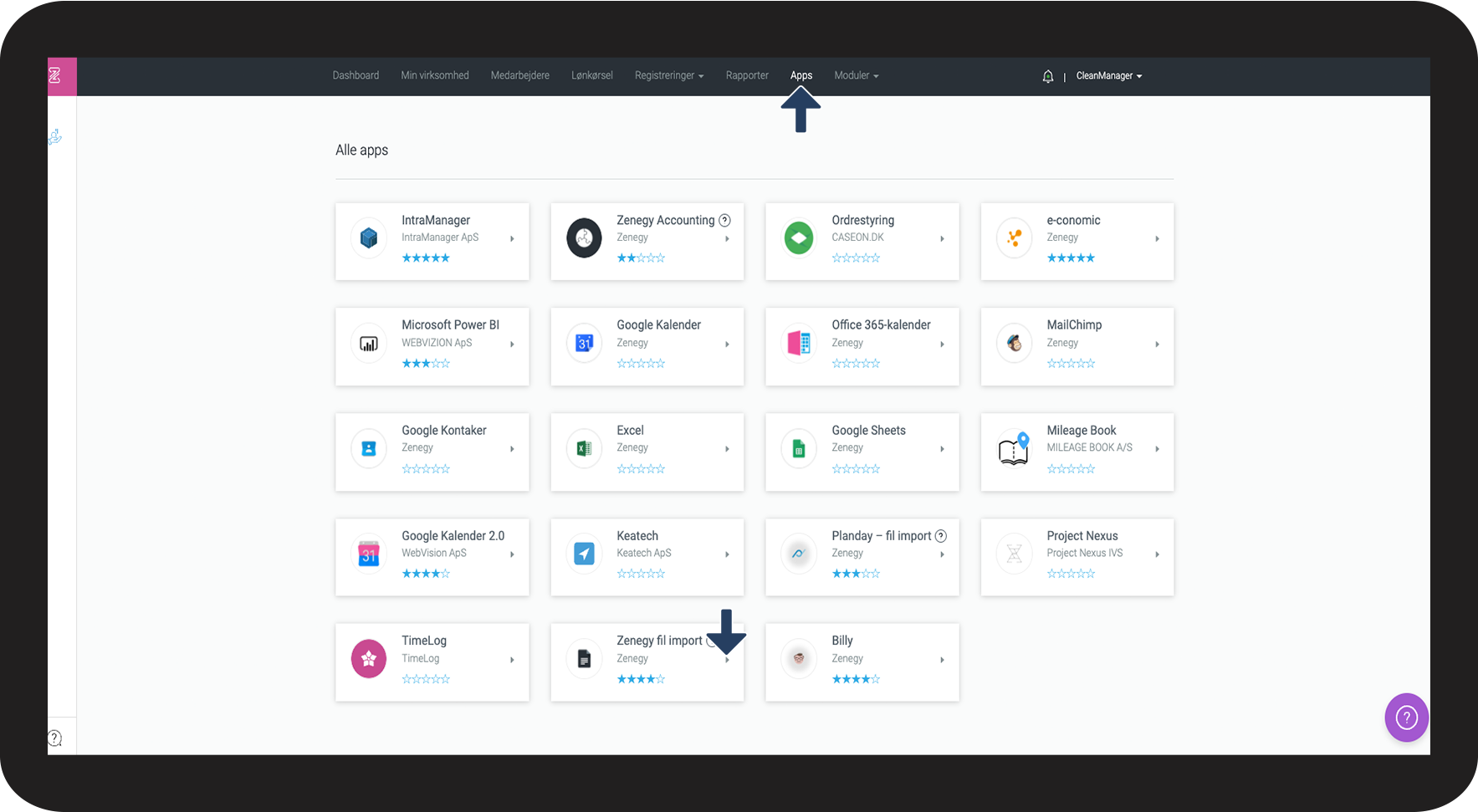Image resolution: width=1478 pixels, height=812 pixels.
Task: Expand the TimeLog card arrow
Action: tap(512, 660)
